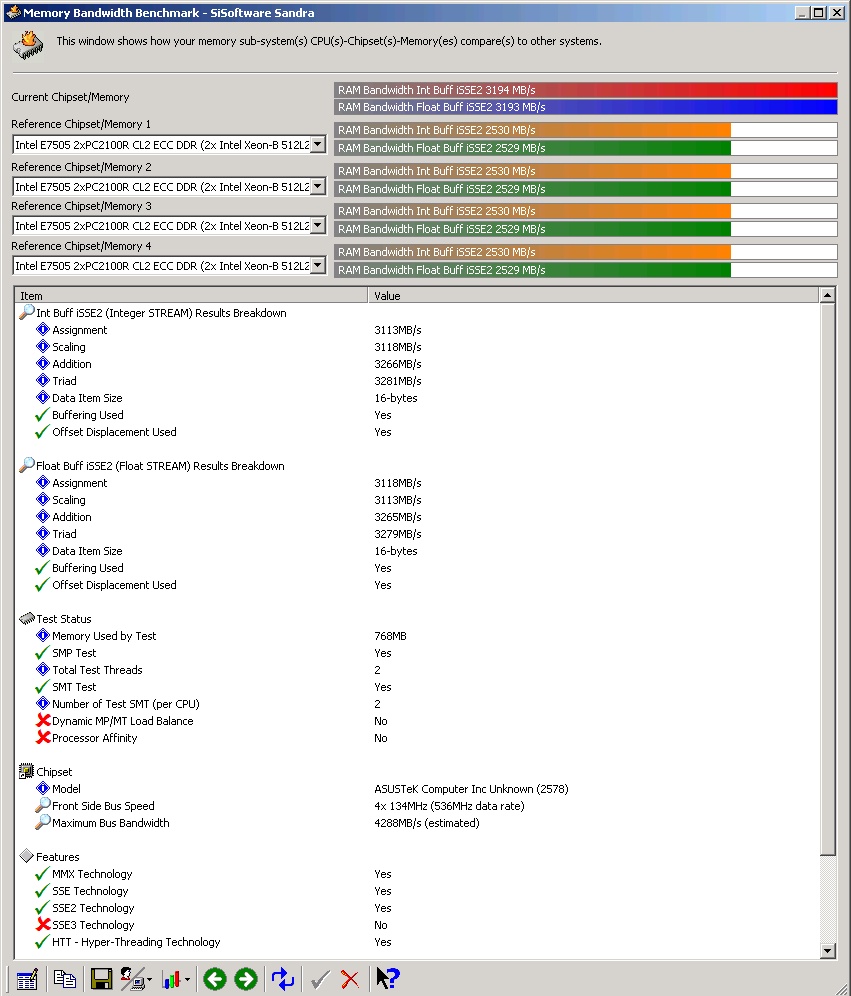851x996 pixels.
Task: Click the Sandra title bar icon
Action: pos(13,12)
